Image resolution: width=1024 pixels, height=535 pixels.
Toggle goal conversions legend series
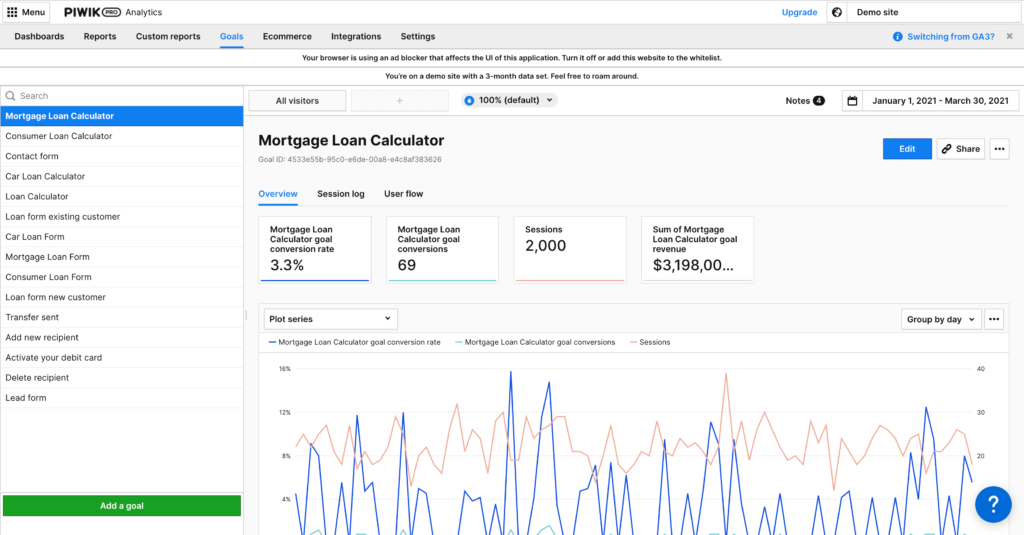click(x=538, y=342)
